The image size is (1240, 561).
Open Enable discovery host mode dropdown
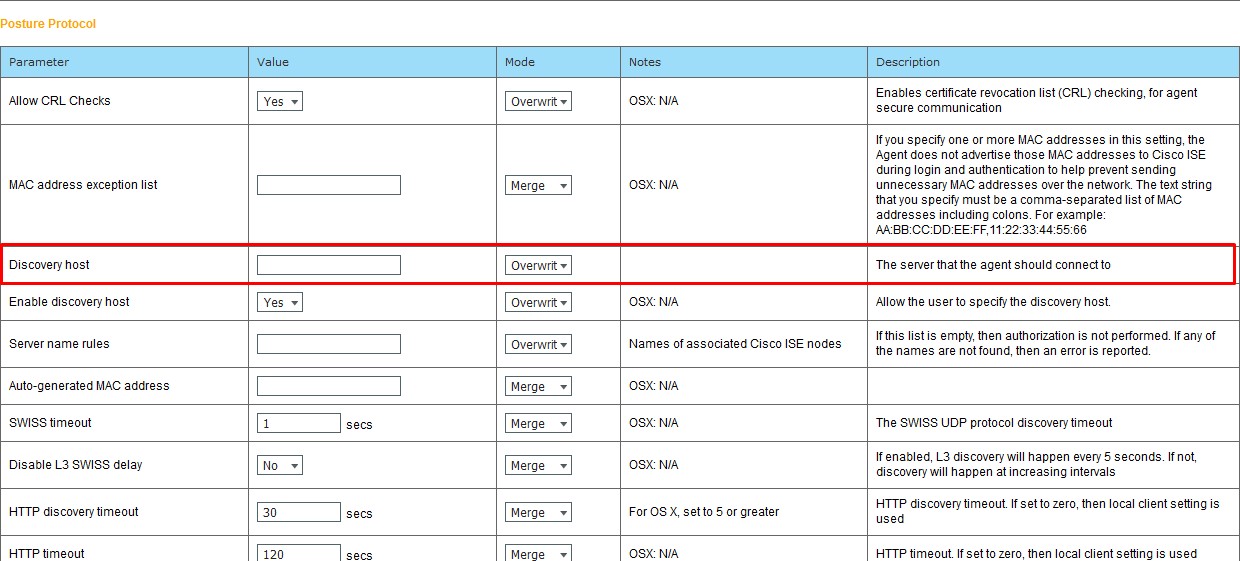(x=538, y=302)
